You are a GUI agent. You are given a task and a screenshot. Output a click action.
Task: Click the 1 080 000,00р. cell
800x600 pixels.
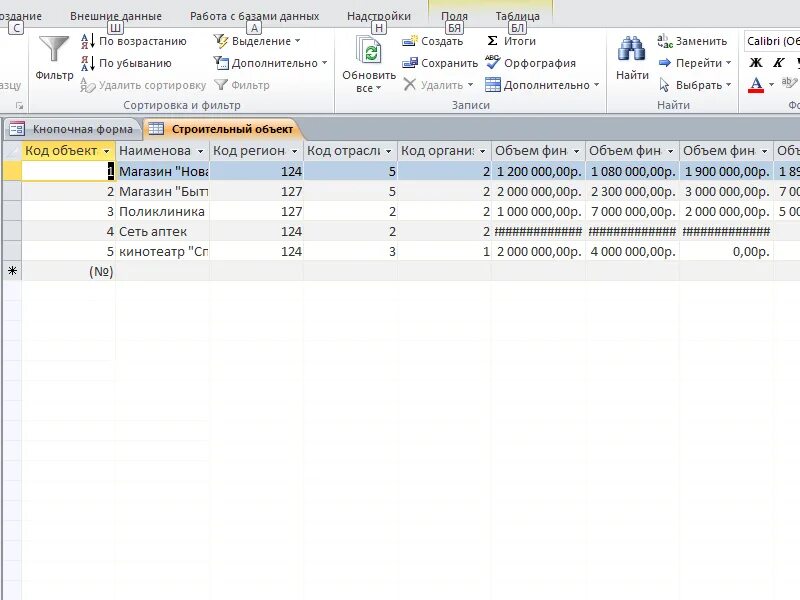pos(633,171)
